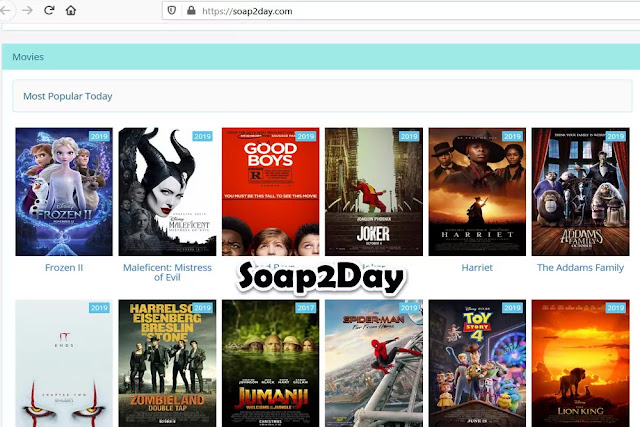Viewport: 640px width, 427px height.
Task: Click the browser forward arrow
Action: tap(27, 10)
